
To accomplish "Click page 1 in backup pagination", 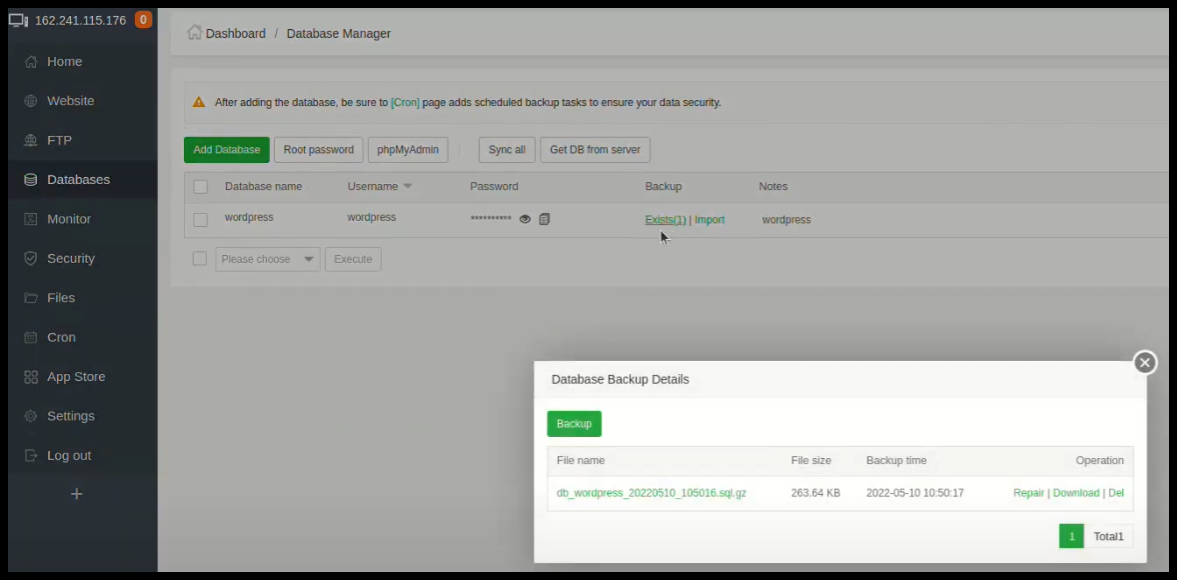I will [x=1071, y=537].
